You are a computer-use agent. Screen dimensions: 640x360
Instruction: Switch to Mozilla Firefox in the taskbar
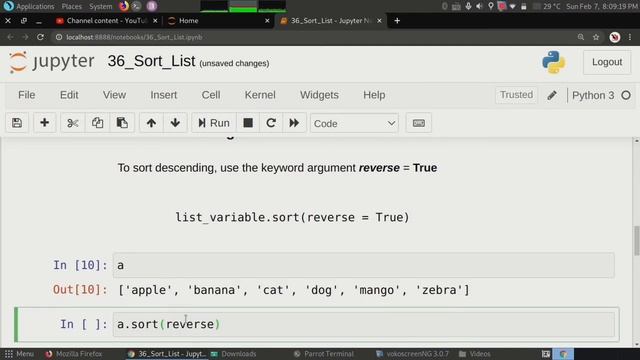74,354
